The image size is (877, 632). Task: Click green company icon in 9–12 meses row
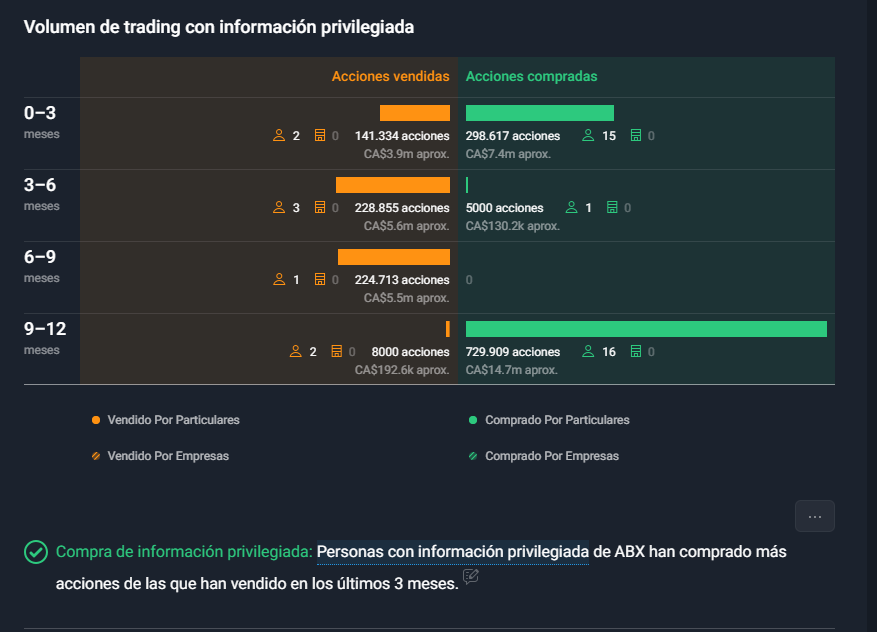(x=636, y=351)
